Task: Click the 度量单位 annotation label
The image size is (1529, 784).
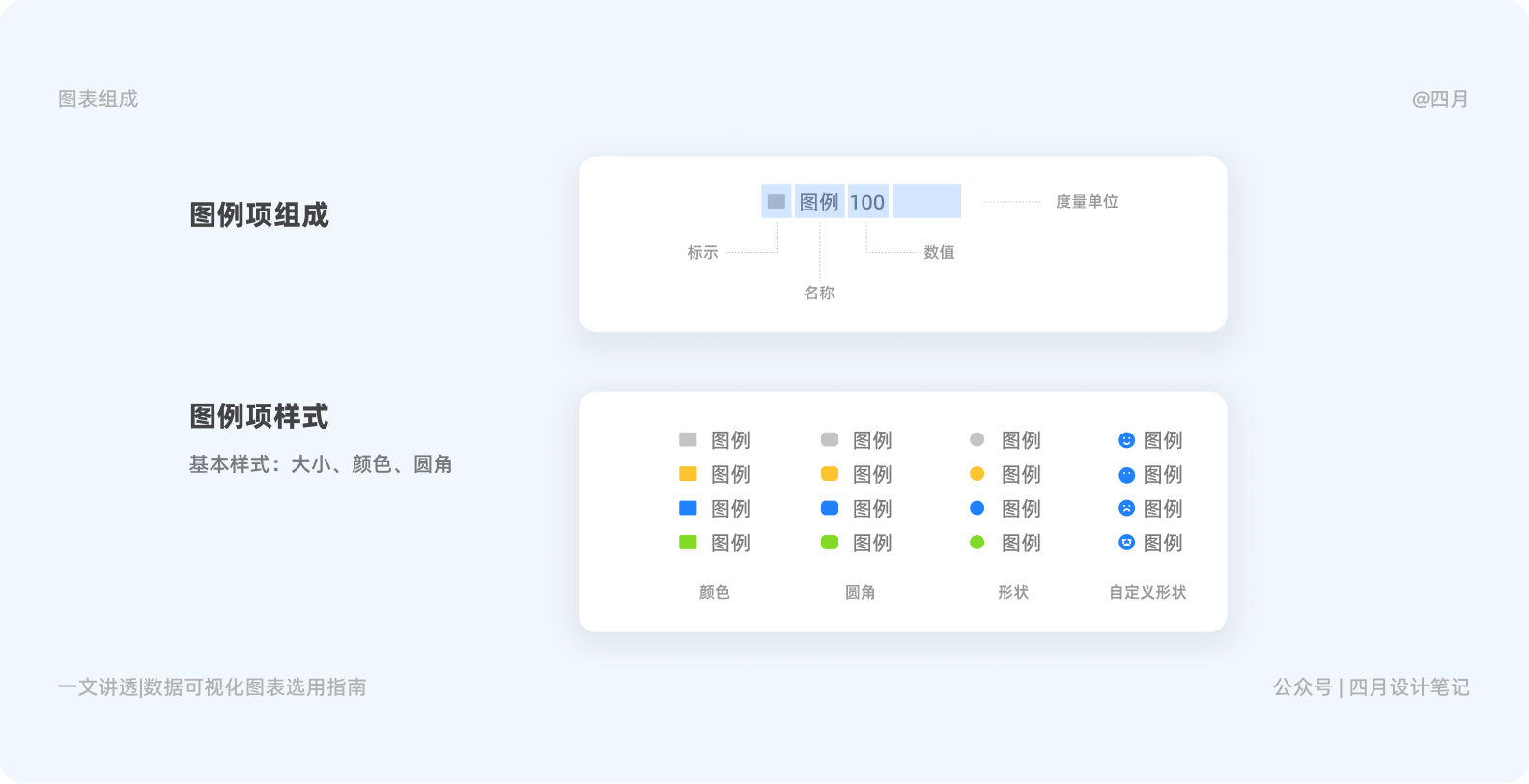Action: pos(1087,202)
